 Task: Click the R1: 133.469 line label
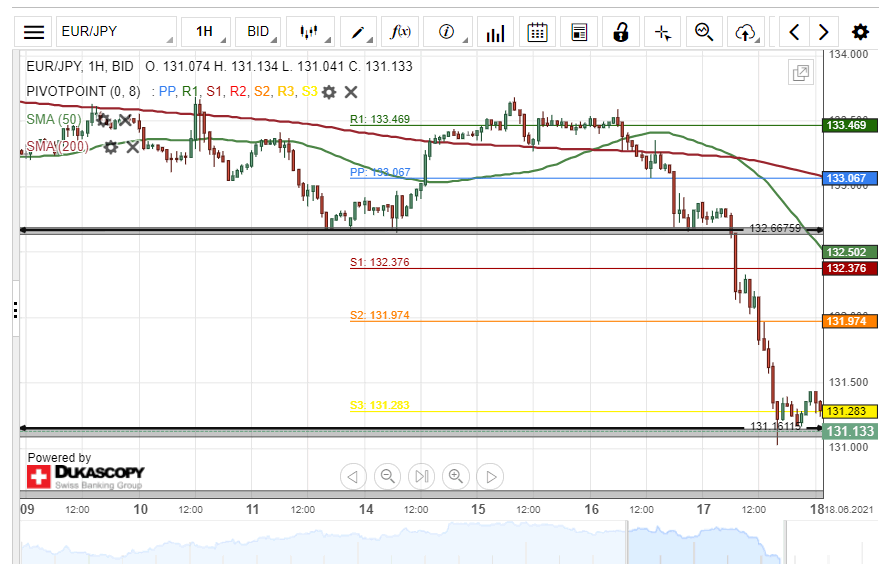coord(380,119)
